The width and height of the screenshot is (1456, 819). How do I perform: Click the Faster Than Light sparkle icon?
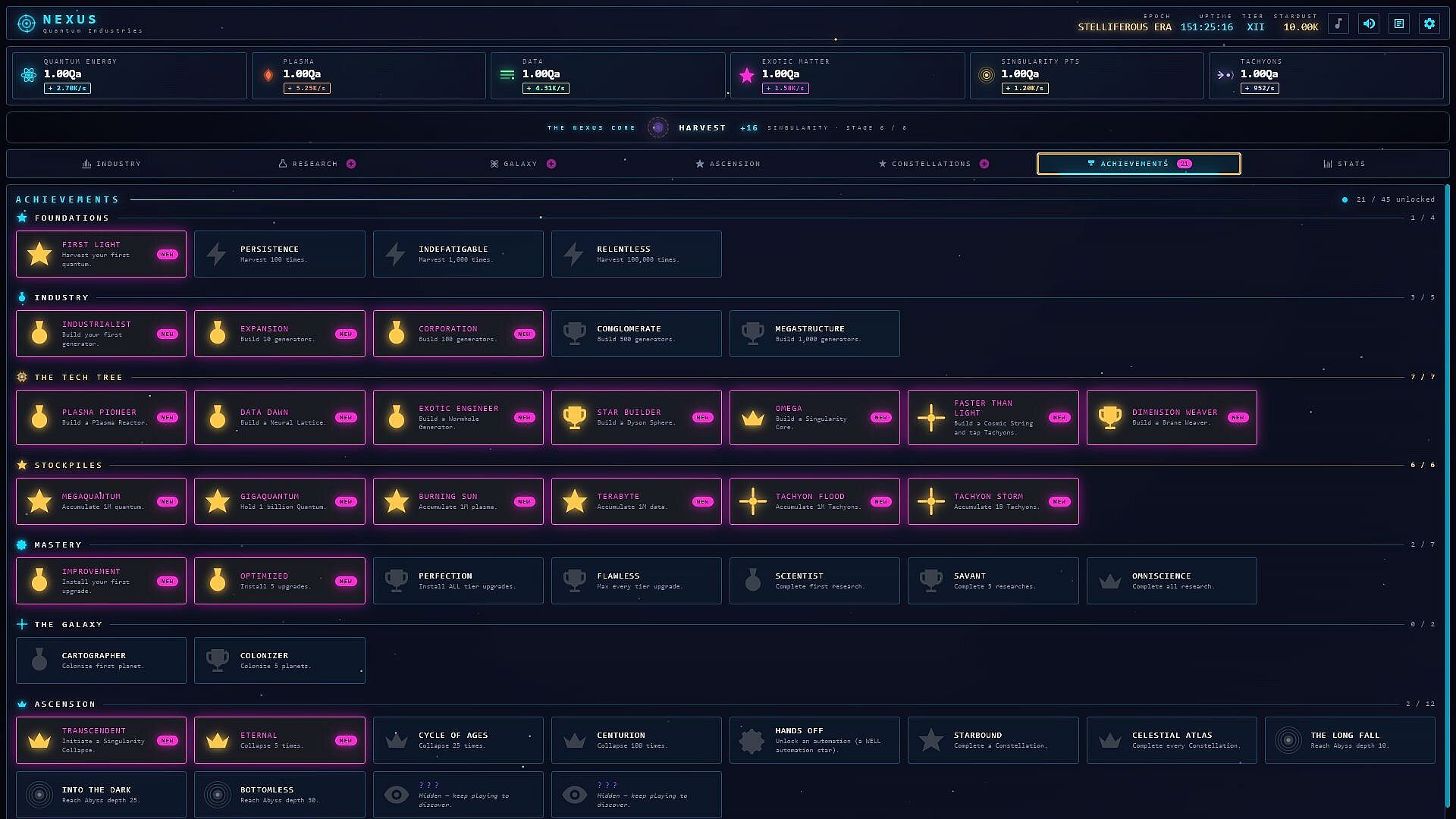click(x=931, y=417)
